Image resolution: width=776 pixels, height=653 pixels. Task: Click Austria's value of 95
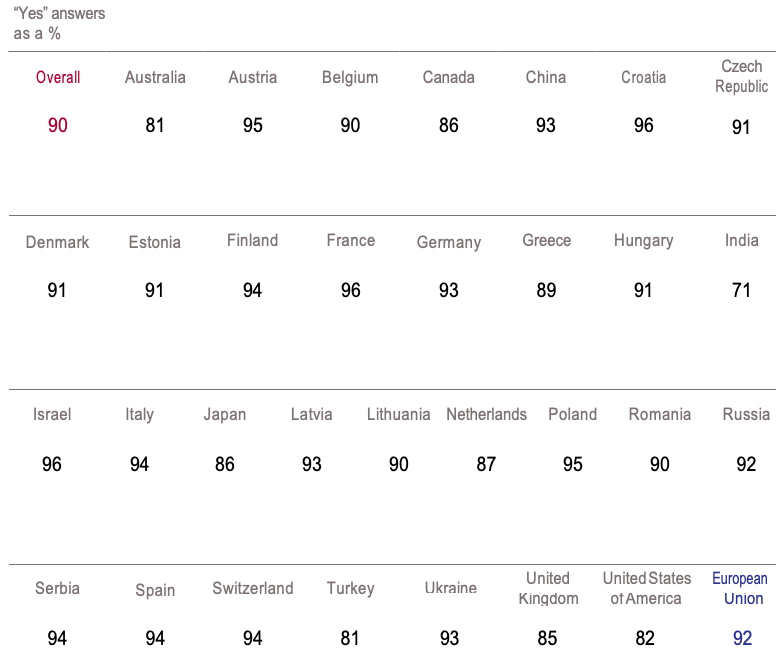pos(253,125)
